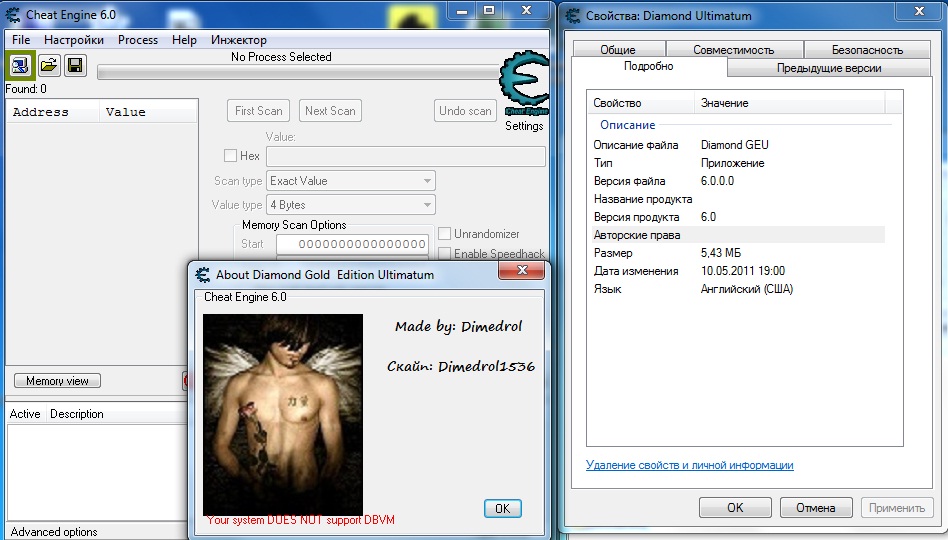Click the Value input field

[406, 157]
